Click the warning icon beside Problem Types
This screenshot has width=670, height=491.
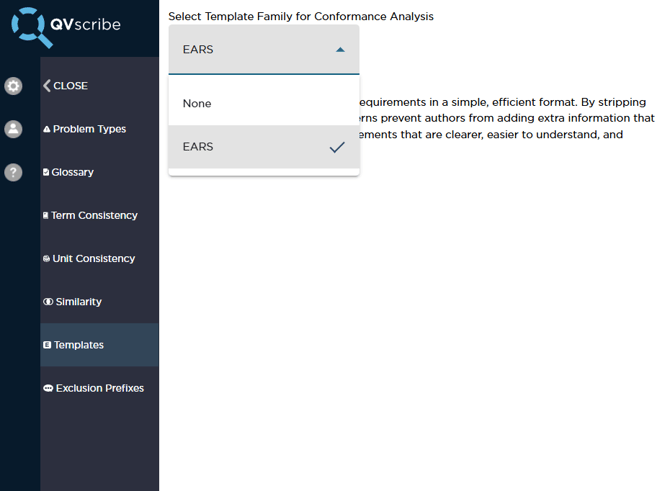click(x=47, y=129)
